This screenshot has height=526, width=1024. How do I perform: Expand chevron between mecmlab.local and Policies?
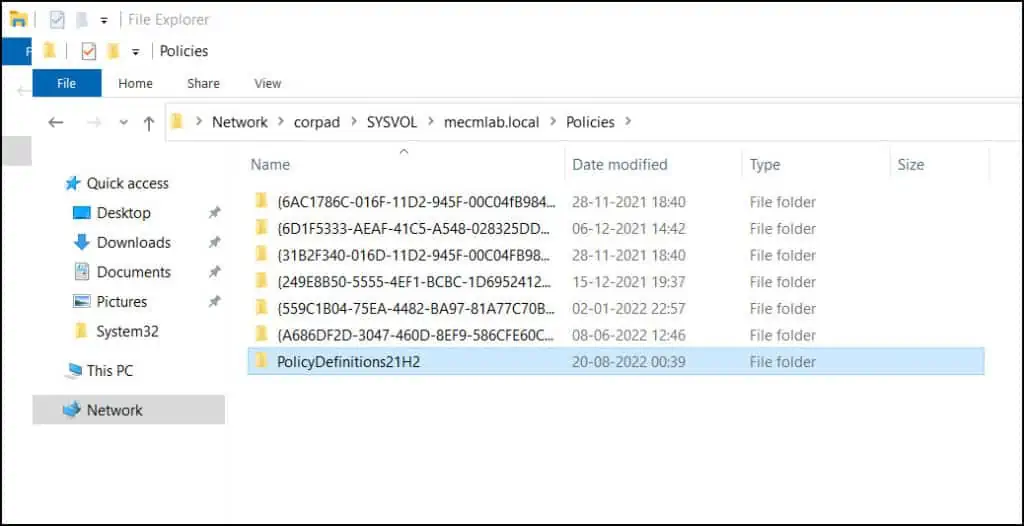click(553, 122)
